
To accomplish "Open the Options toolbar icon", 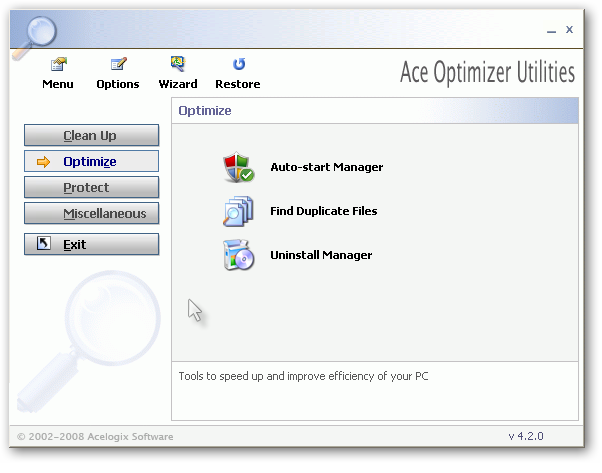I will [118, 63].
